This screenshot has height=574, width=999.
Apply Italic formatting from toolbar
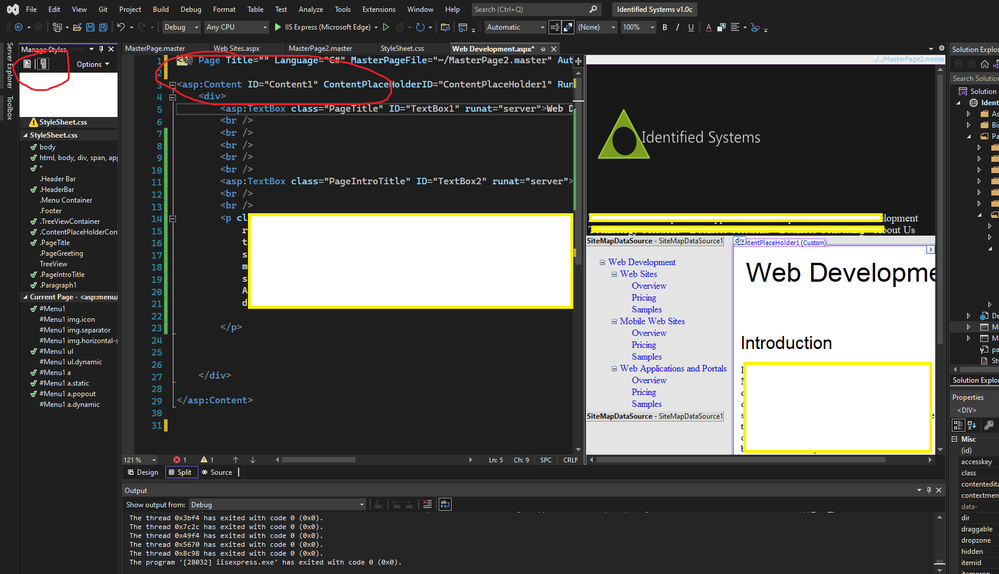[677, 27]
